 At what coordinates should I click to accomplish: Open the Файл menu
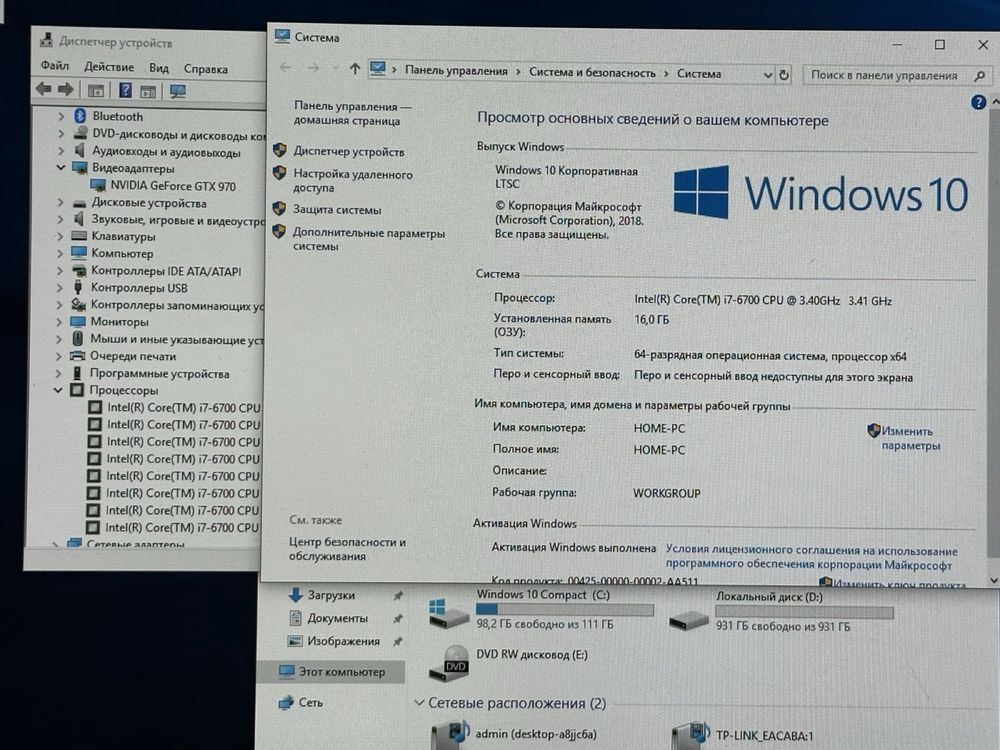(55, 65)
